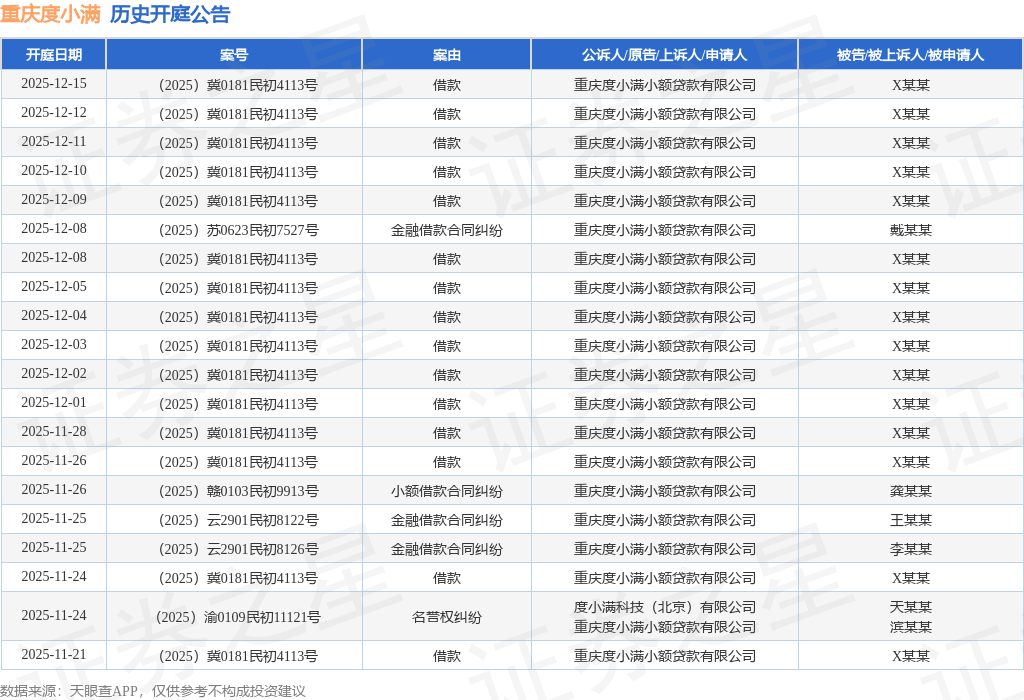The height and width of the screenshot is (700, 1024).
Task: Click 借款 in the 2025-12-11 row
Action: coord(447,143)
